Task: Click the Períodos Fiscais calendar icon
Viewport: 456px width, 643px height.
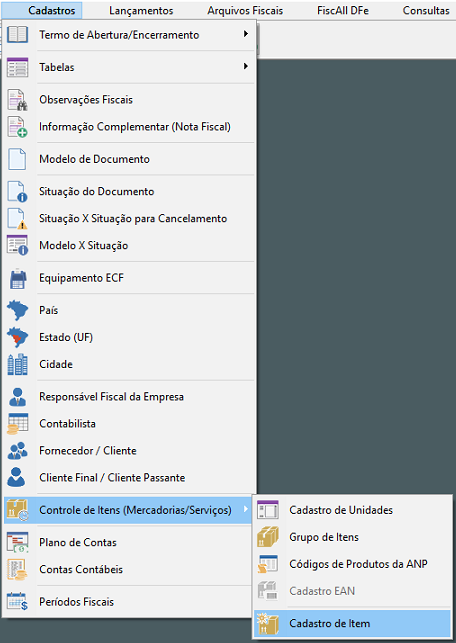Action: (x=17, y=602)
